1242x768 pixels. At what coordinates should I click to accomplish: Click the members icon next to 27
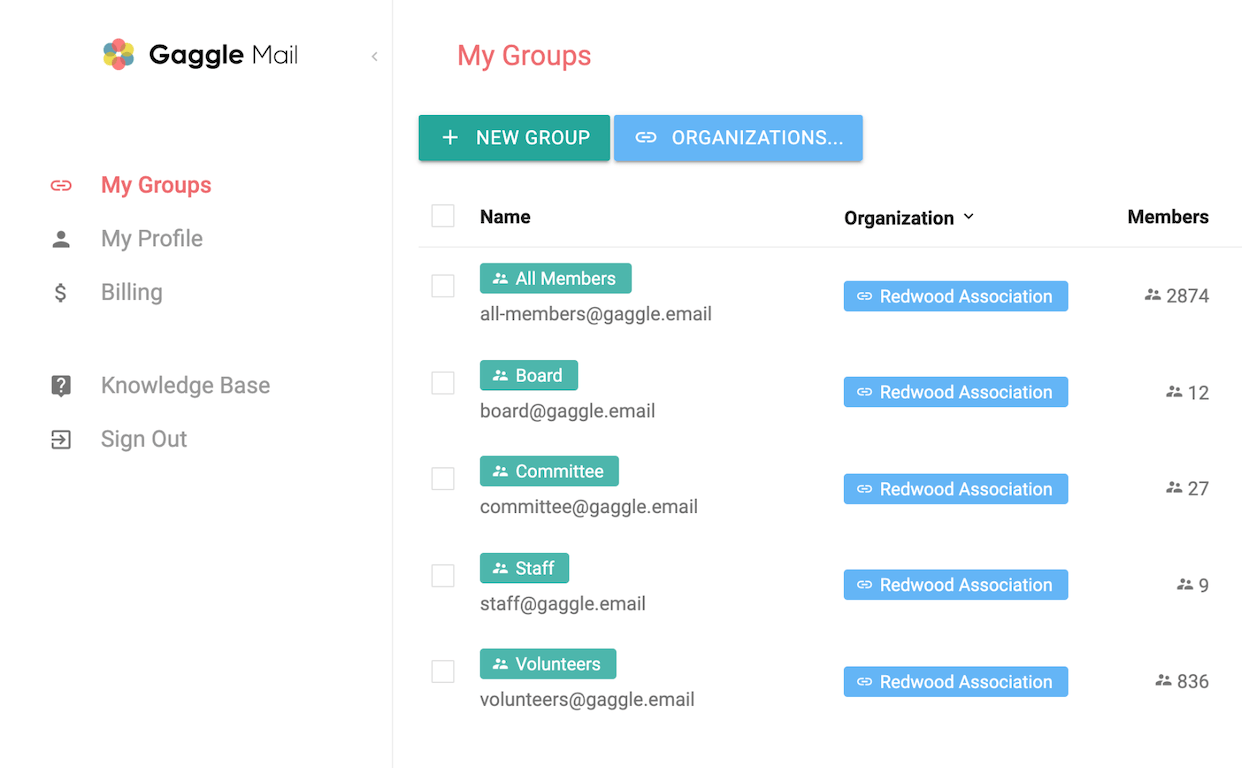(x=1174, y=488)
